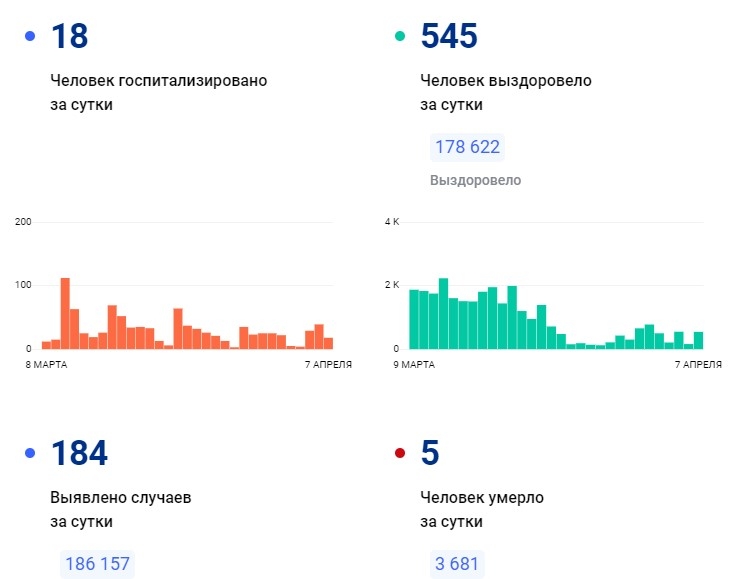Click the 'Человек выздоровело за сутки' label
Screen dimensions: 751x579
point(506,92)
